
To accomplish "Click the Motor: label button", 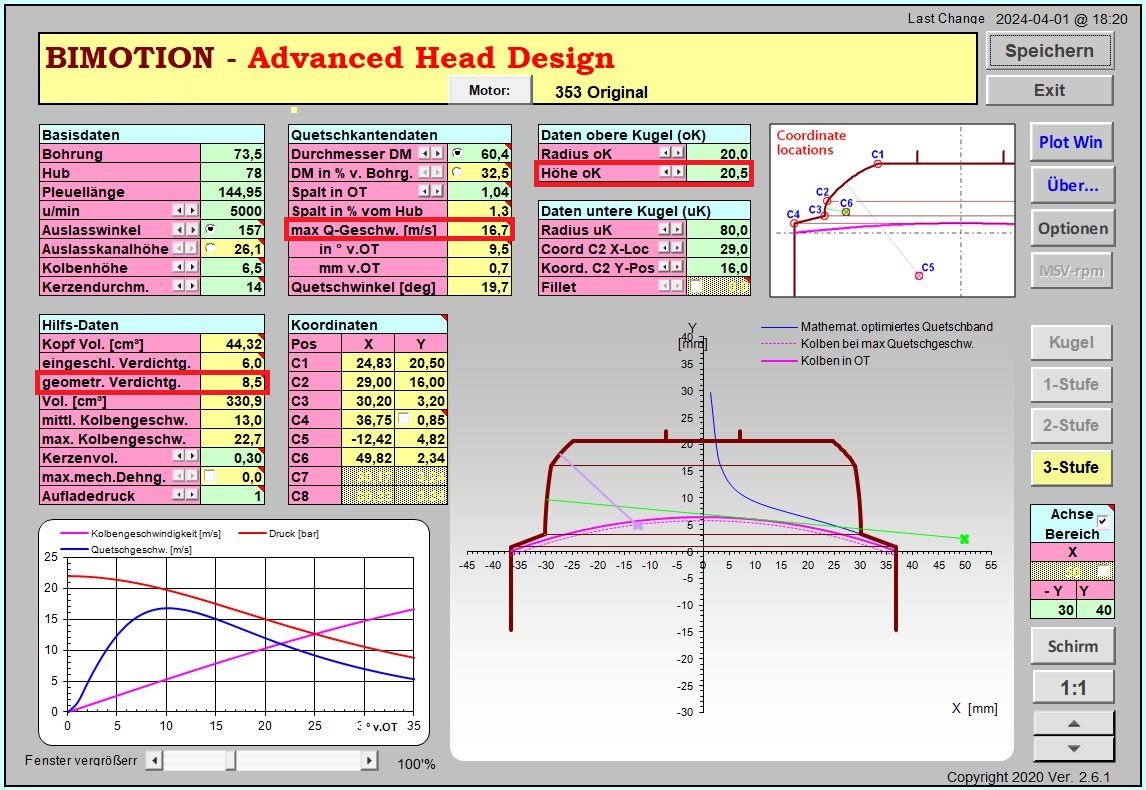I will coord(490,90).
